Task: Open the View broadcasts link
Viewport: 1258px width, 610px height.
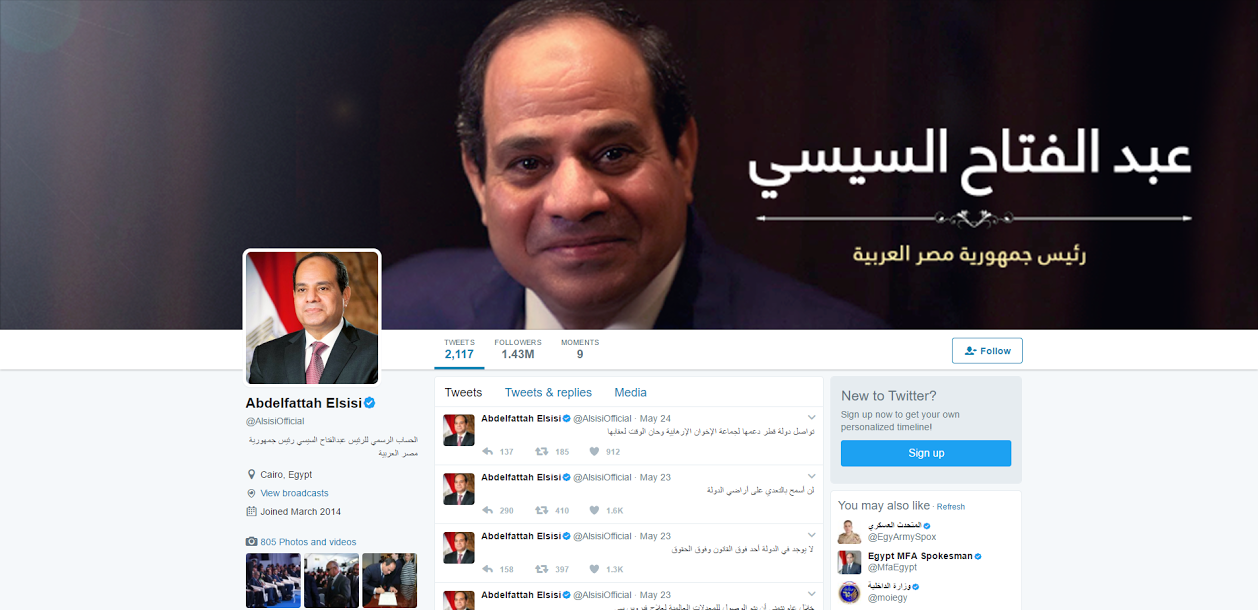Action: 294,493
